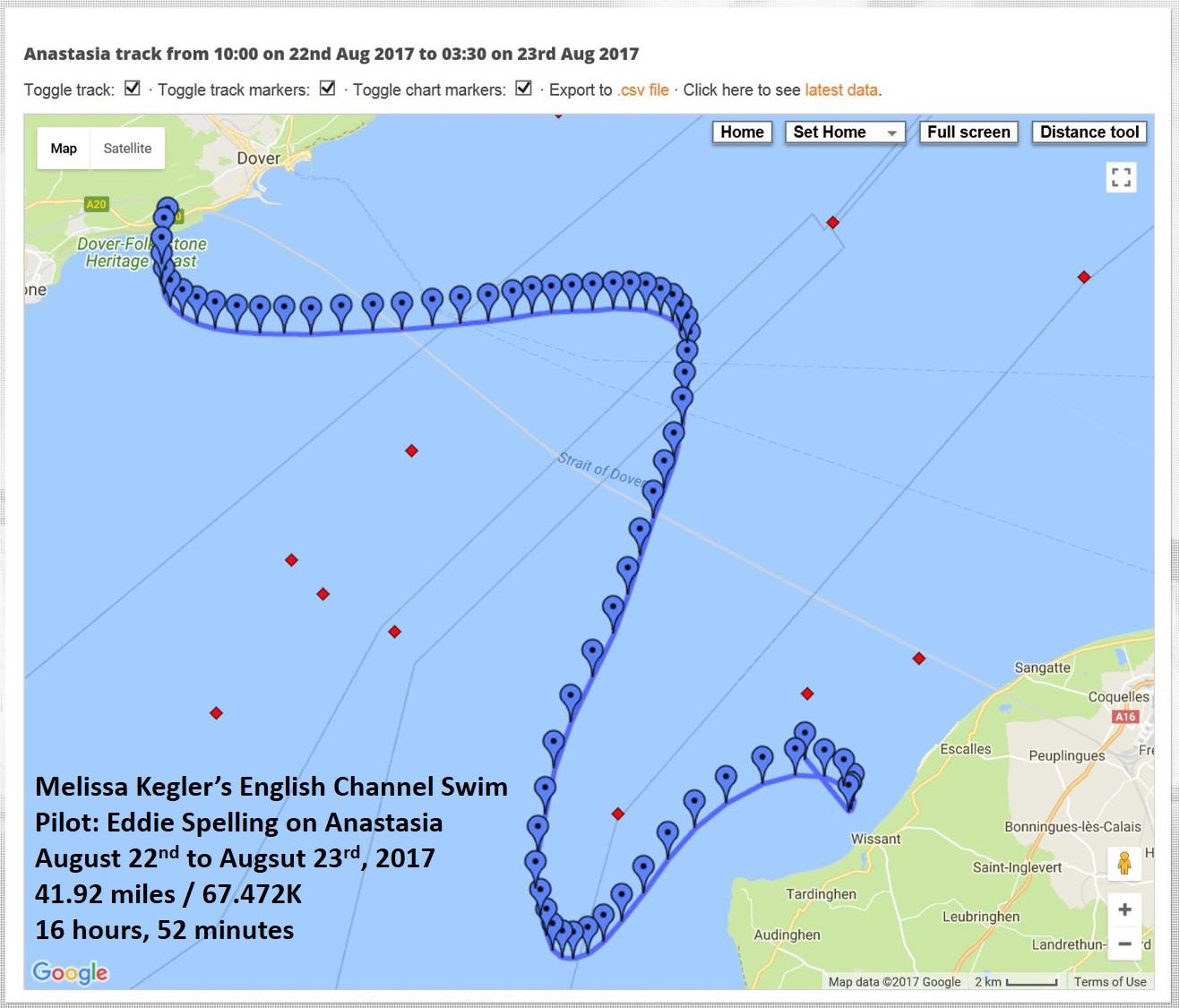Click the red chart marker near Sangatte
This screenshot has width=1179, height=1008.
click(918, 659)
